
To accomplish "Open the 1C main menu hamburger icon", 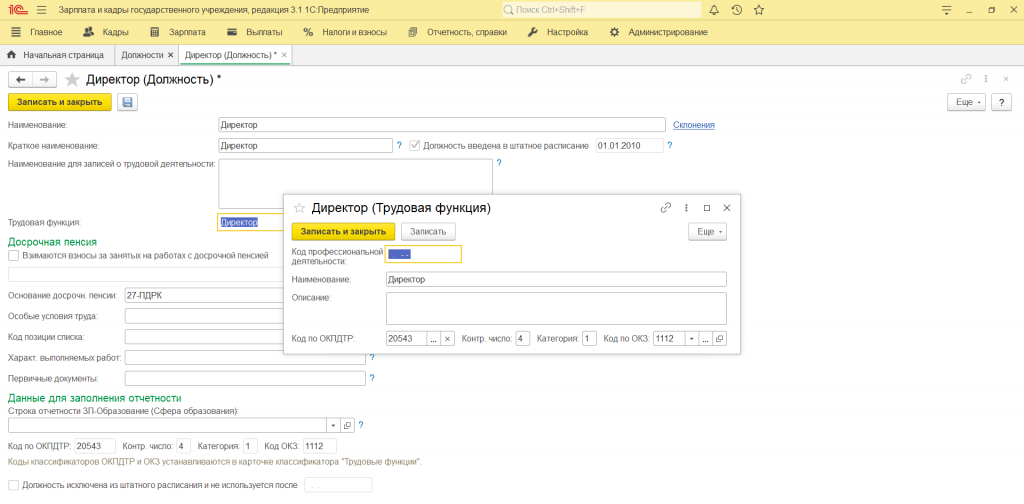I will pos(42,10).
